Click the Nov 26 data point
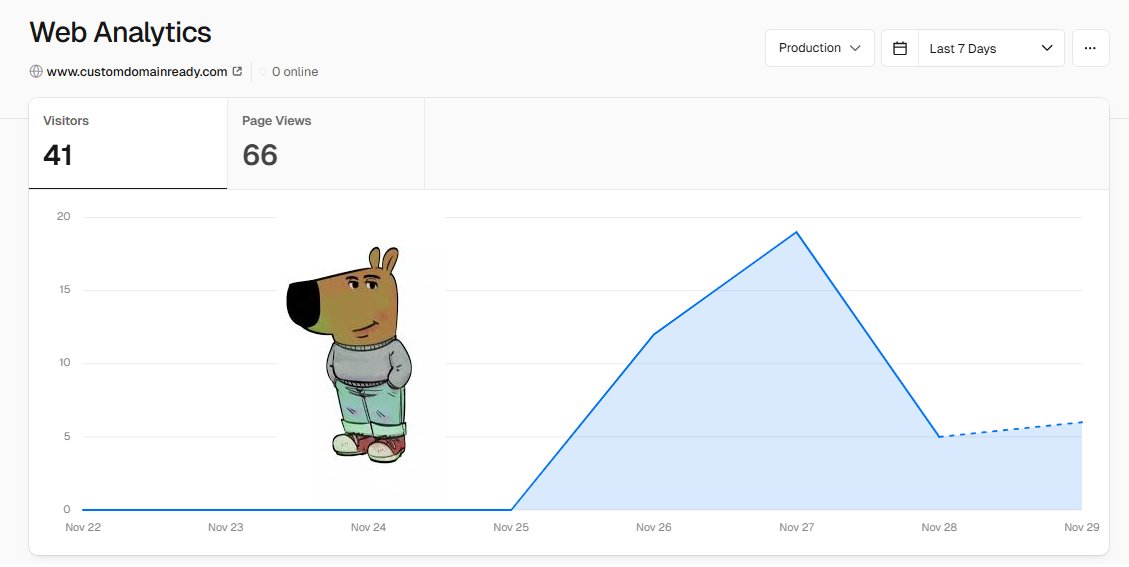 (654, 334)
